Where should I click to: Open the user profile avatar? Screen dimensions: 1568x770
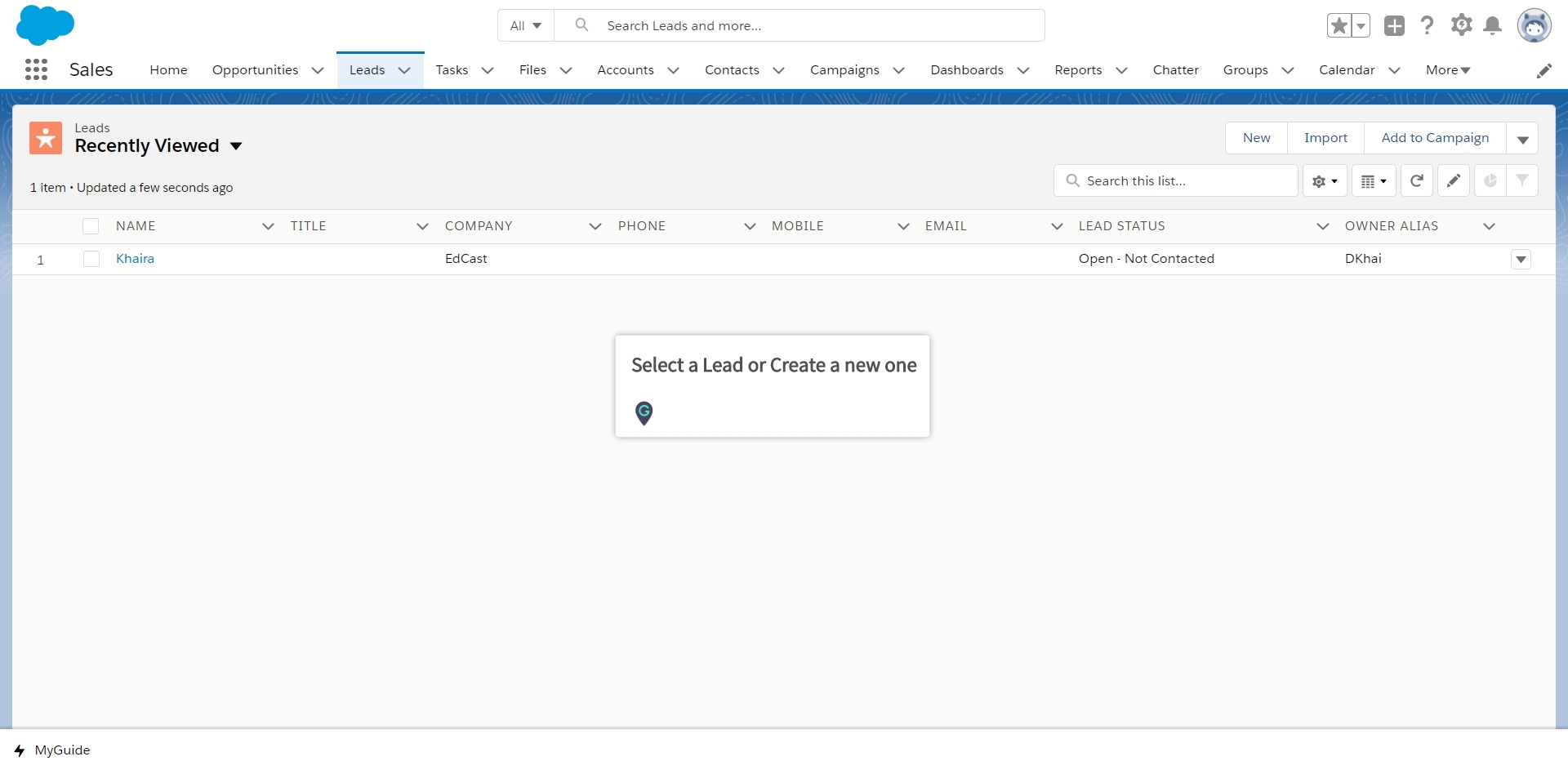coord(1535,25)
